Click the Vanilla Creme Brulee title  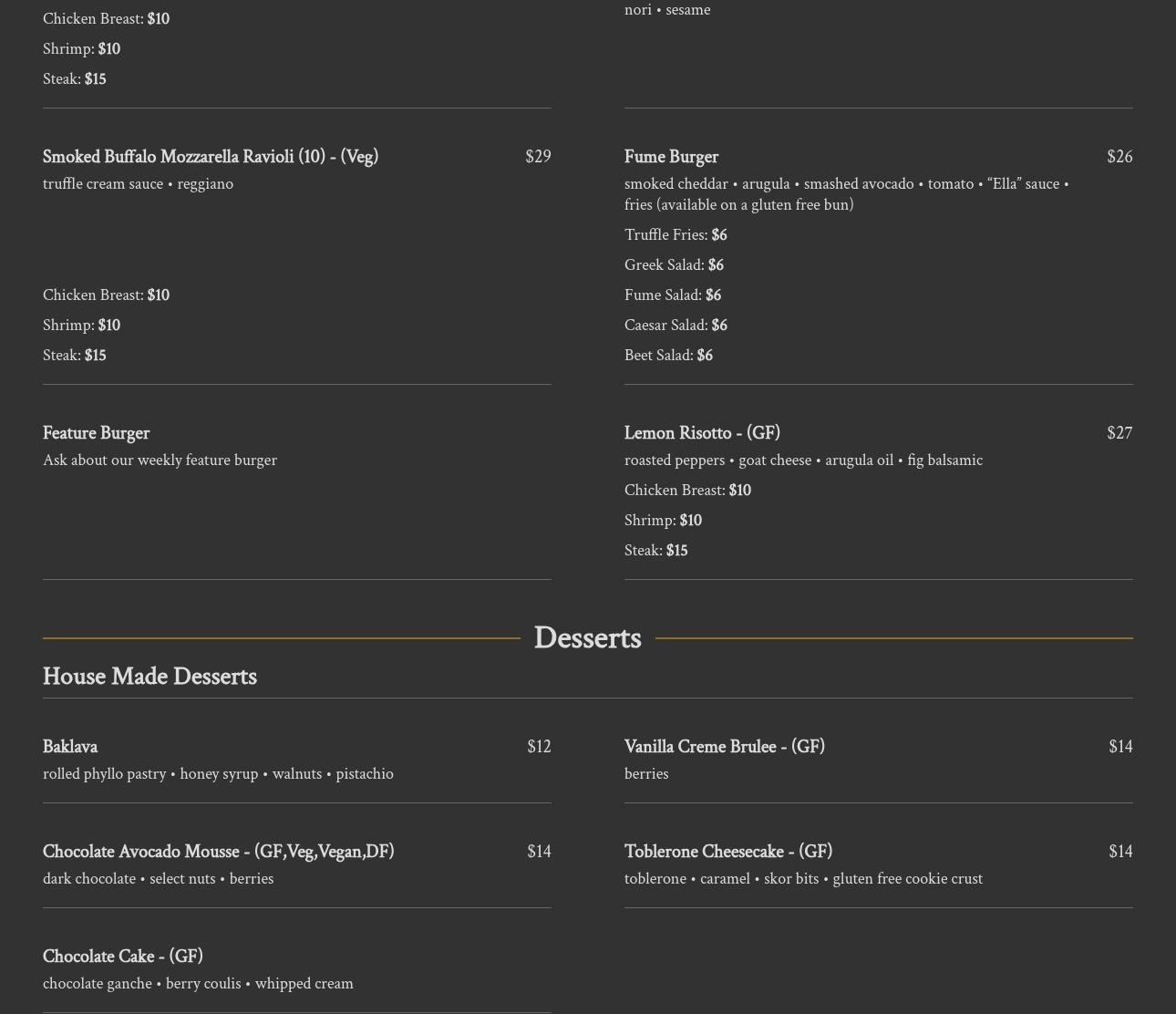coord(724,747)
